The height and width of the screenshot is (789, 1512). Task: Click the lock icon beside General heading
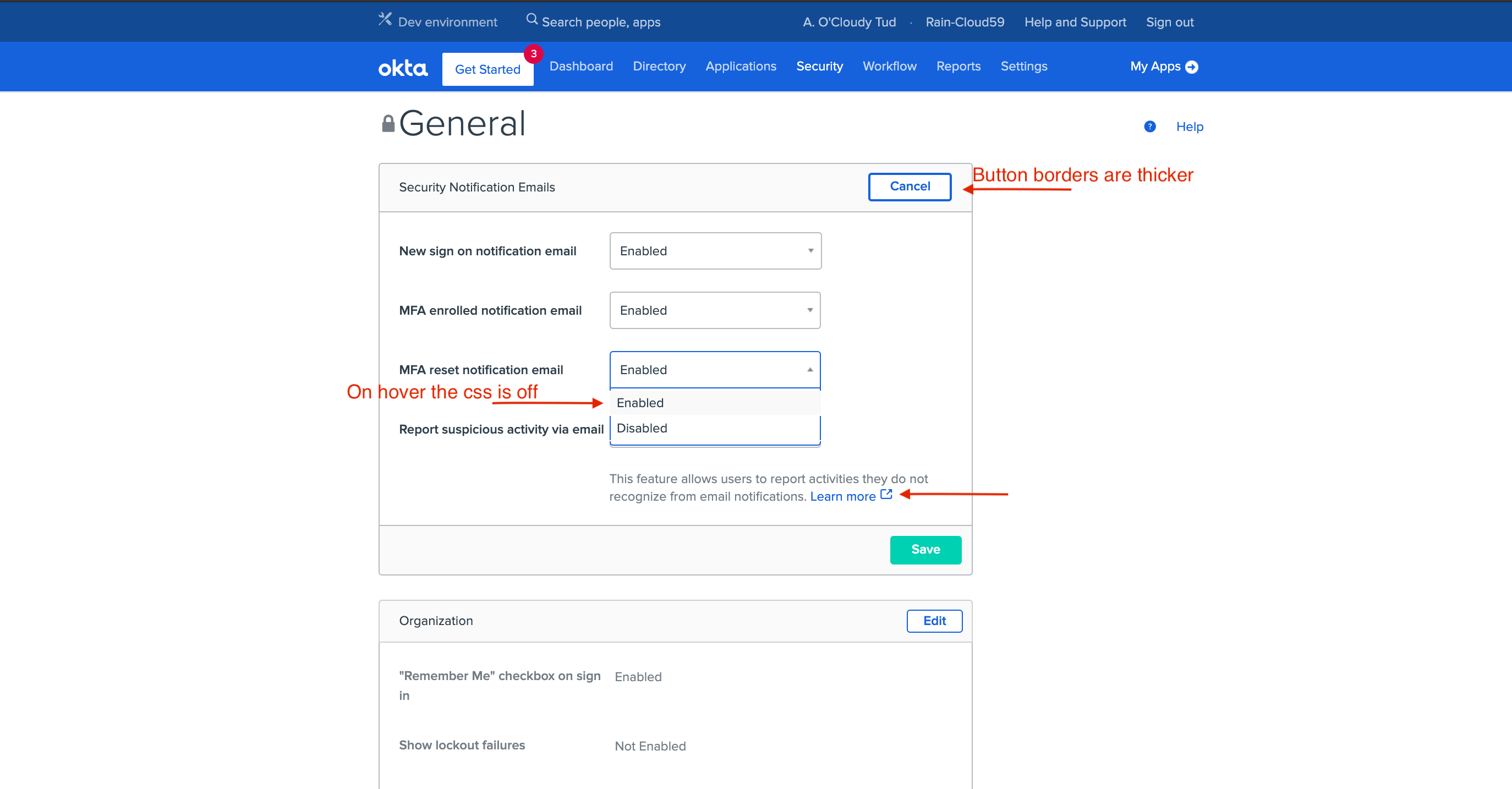coord(388,123)
